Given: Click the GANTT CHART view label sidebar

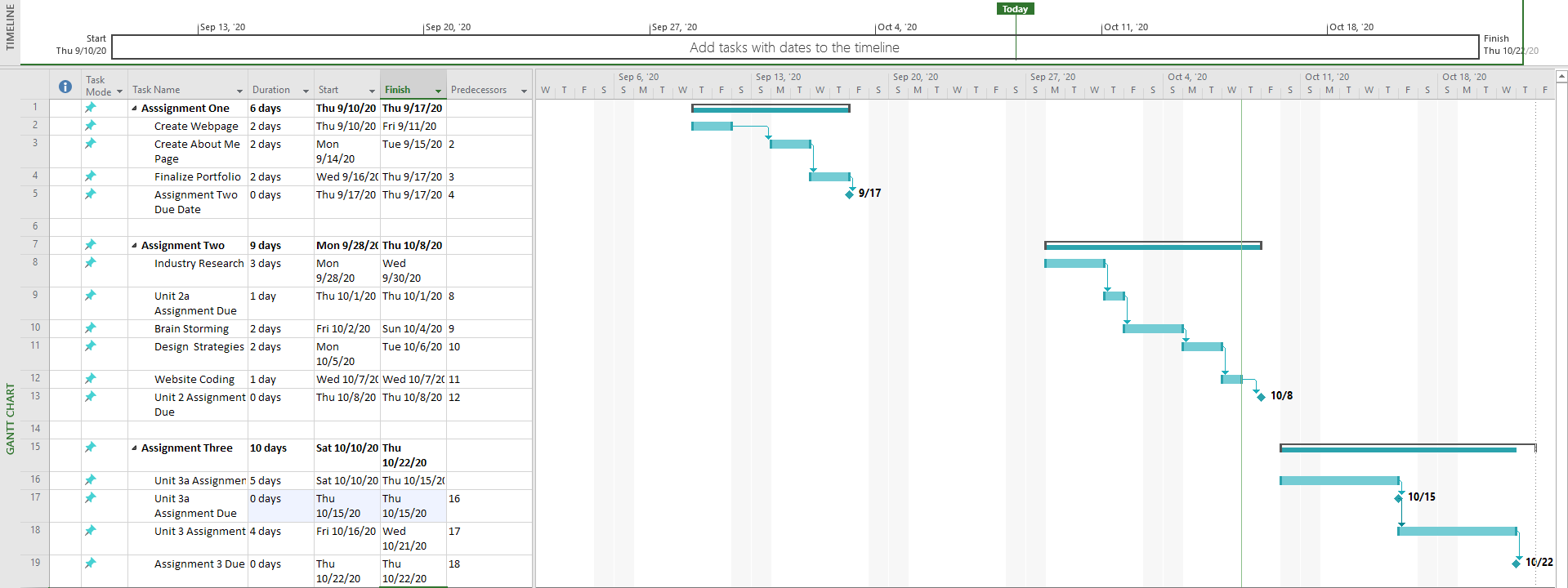Looking at the screenshot, I should [10, 419].
